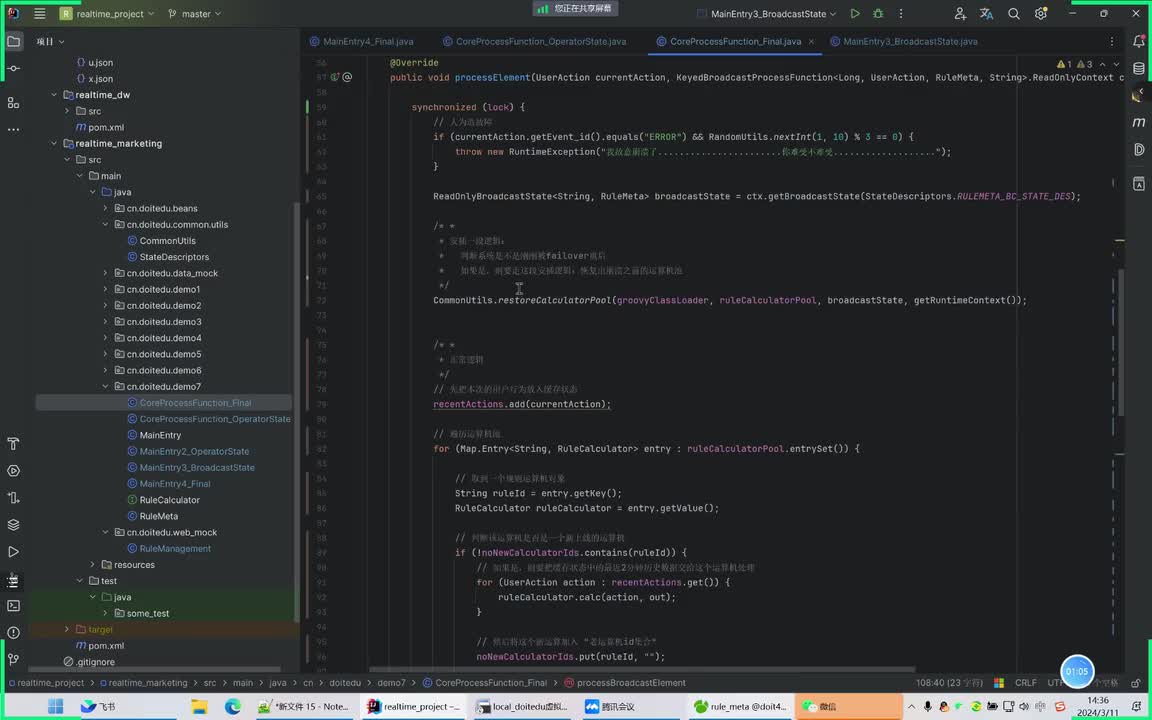Open the Problems tool window
This screenshot has height=720, width=1152.
click(13, 632)
